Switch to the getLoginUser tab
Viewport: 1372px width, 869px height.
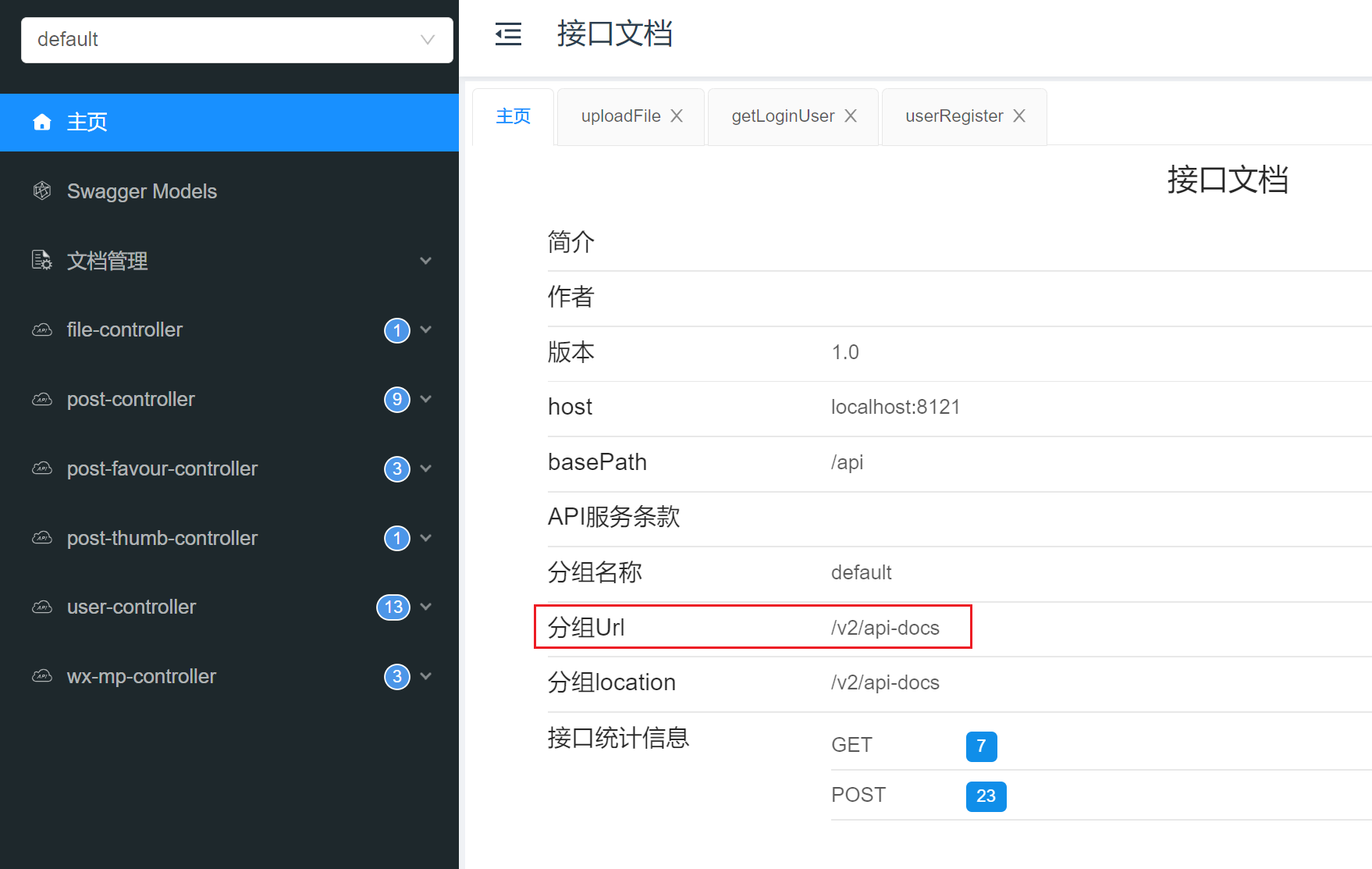tap(781, 116)
